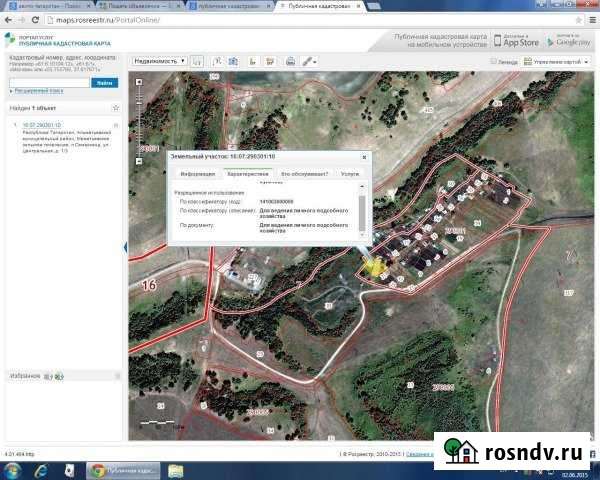Screen dimensions: 600x480
Task: Click the star icon beside found results
Action: (x=116, y=107)
